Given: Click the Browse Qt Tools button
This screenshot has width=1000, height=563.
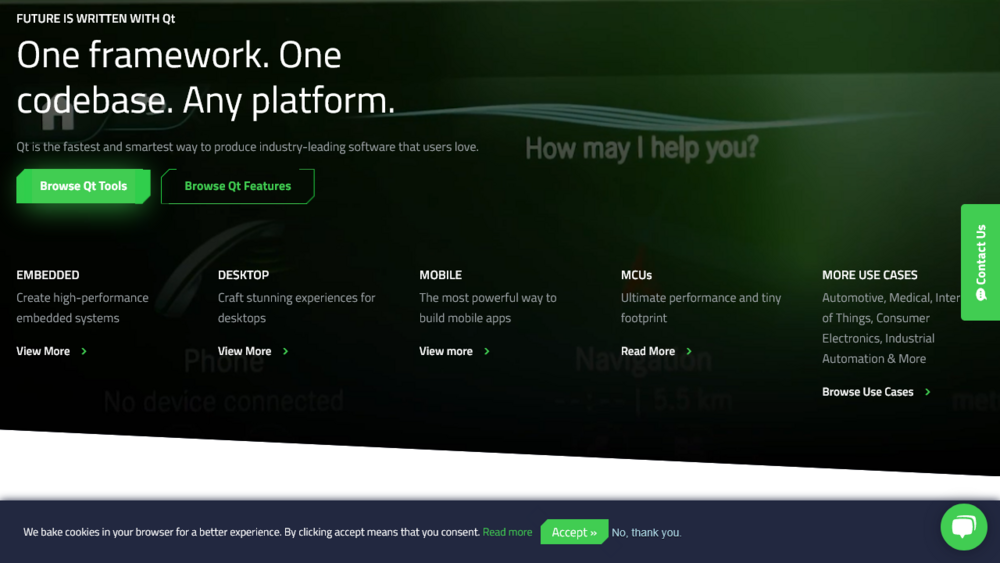Looking at the screenshot, I should tap(84, 186).
